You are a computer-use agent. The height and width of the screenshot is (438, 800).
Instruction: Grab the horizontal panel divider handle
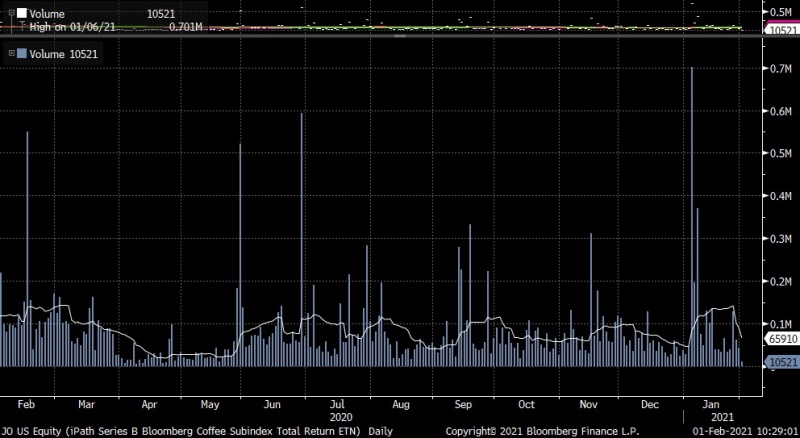(400, 36)
